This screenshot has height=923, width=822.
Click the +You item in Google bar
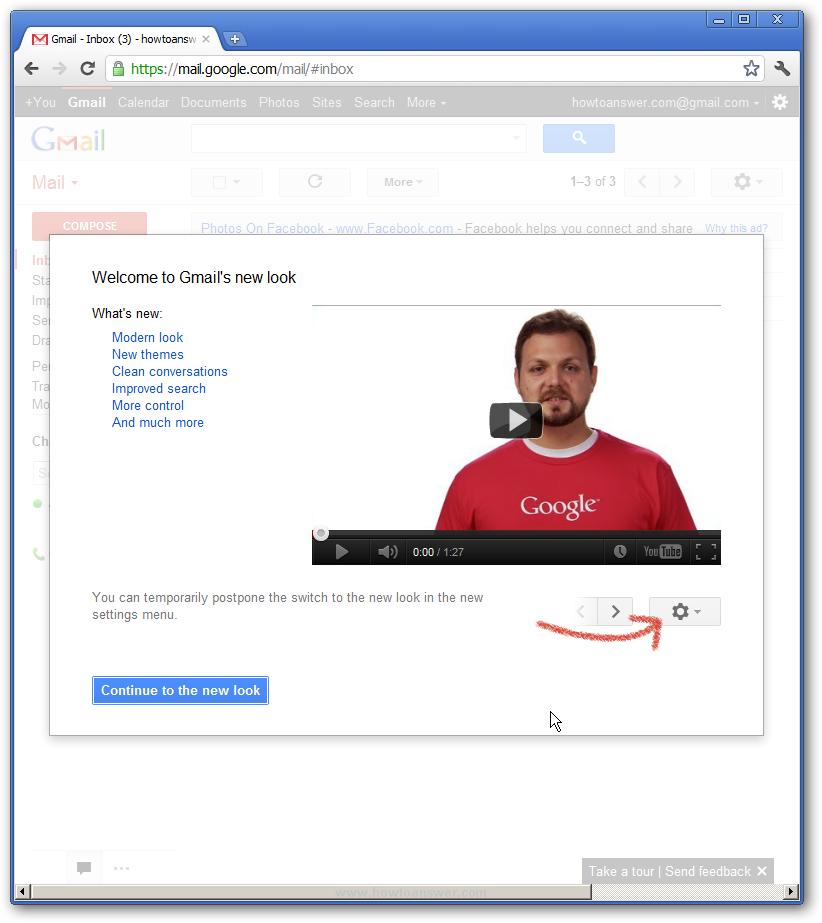pyautogui.click(x=40, y=102)
